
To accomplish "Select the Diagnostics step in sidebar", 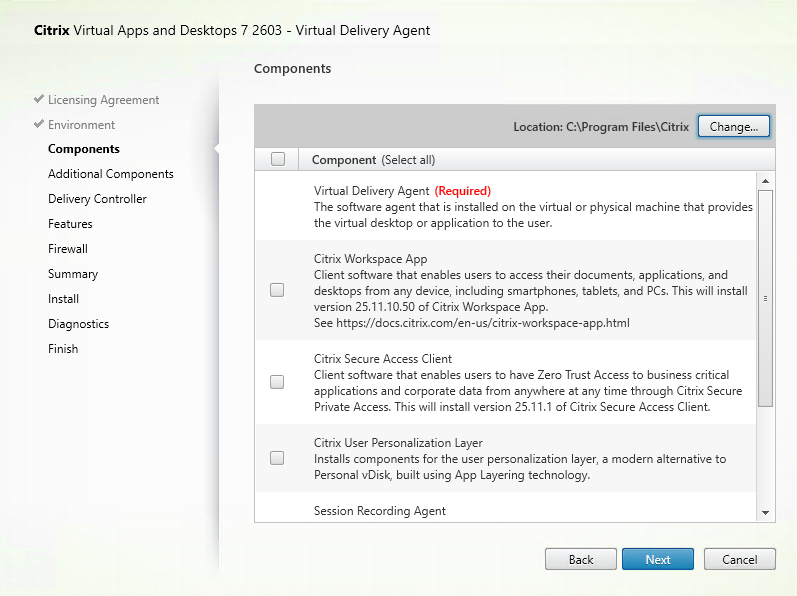I will 78,324.
